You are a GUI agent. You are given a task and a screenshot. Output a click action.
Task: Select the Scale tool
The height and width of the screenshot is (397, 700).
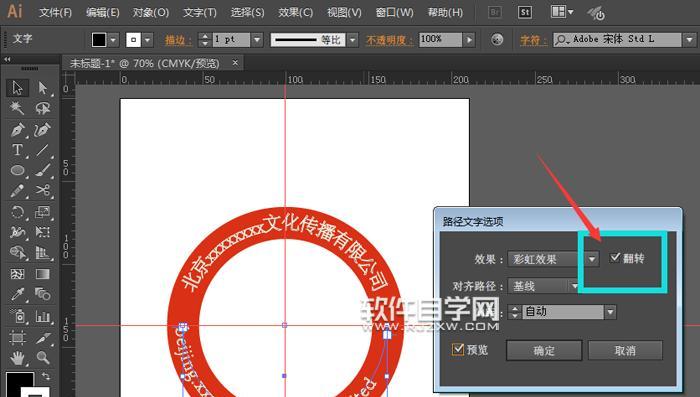click(42, 212)
